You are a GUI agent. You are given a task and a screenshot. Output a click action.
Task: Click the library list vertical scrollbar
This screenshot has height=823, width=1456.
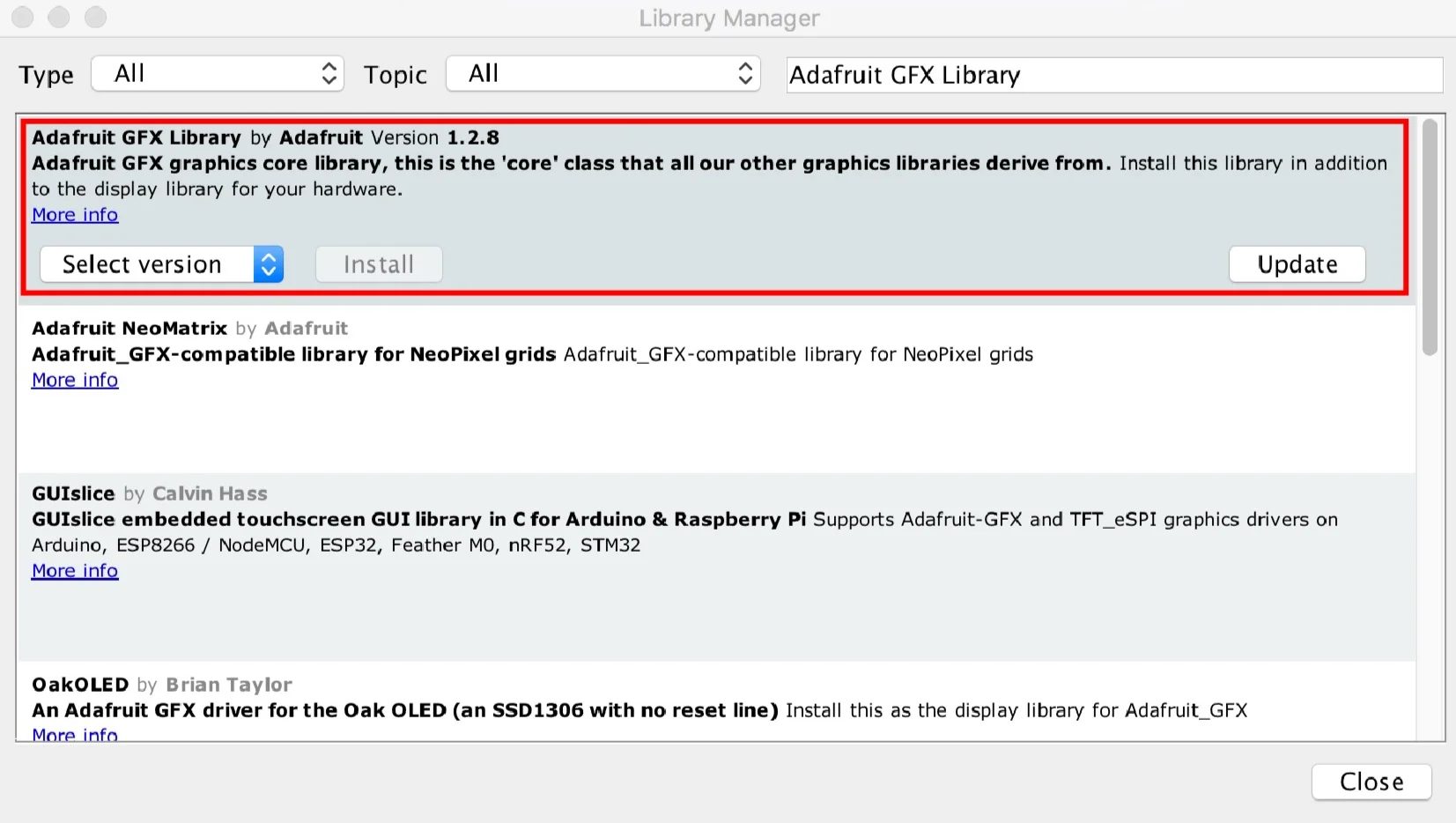1430,238
